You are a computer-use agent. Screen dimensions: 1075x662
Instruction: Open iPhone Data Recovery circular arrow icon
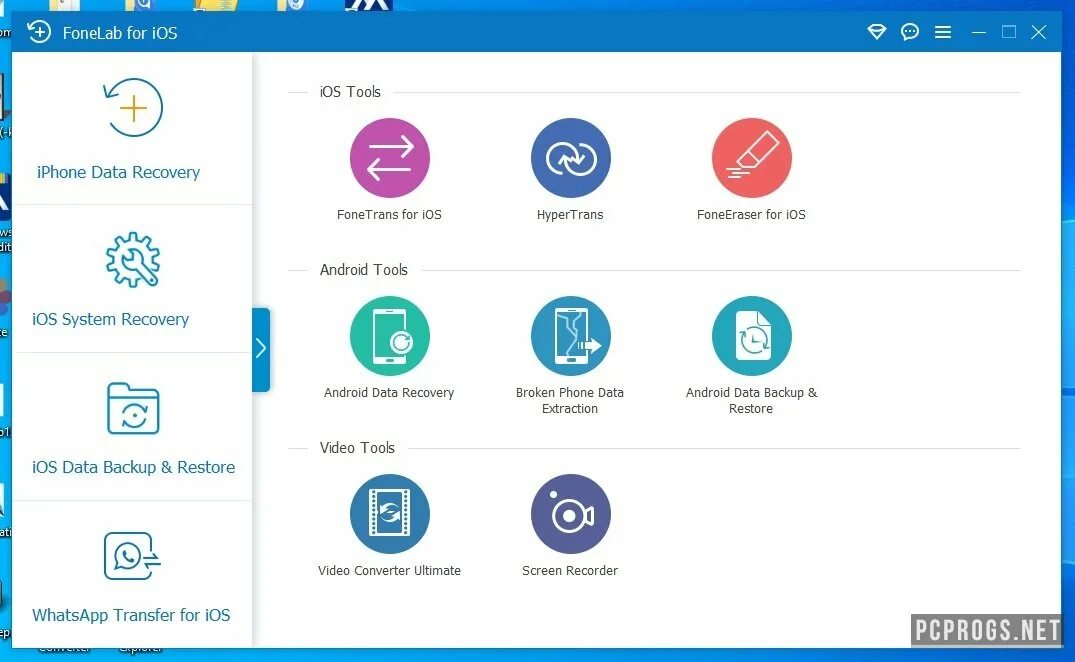pyautogui.click(x=133, y=108)
